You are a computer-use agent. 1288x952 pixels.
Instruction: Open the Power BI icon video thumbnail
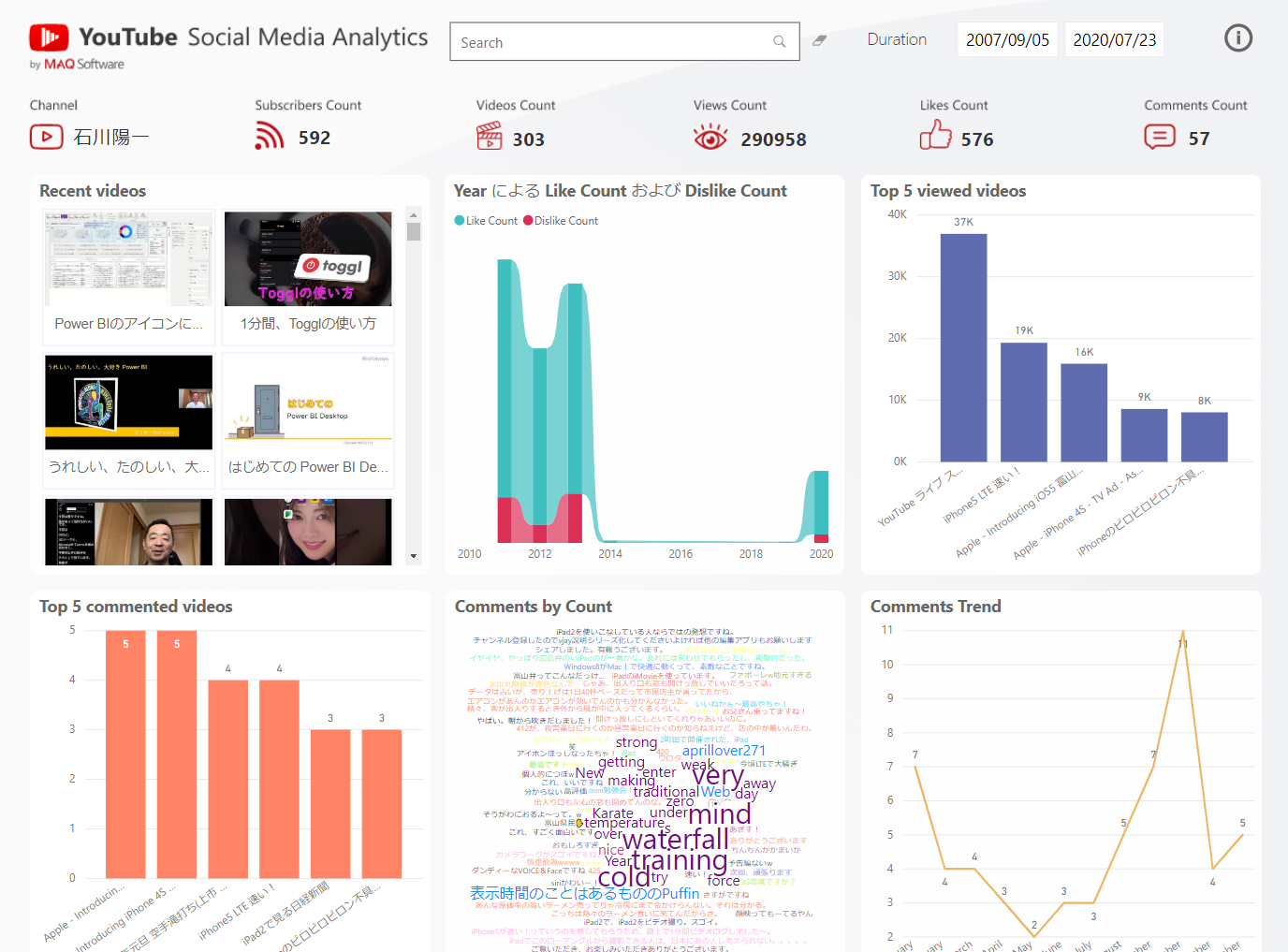click(x=129, y=259)
